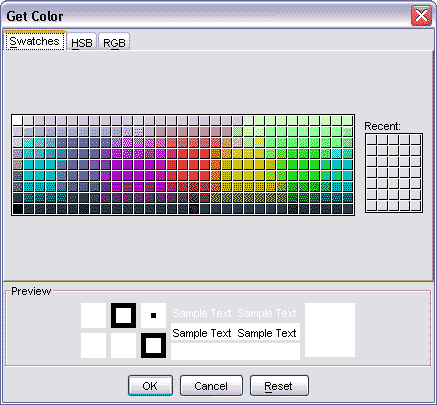Click the OK button
437x405 pixels.
(150, 386)
